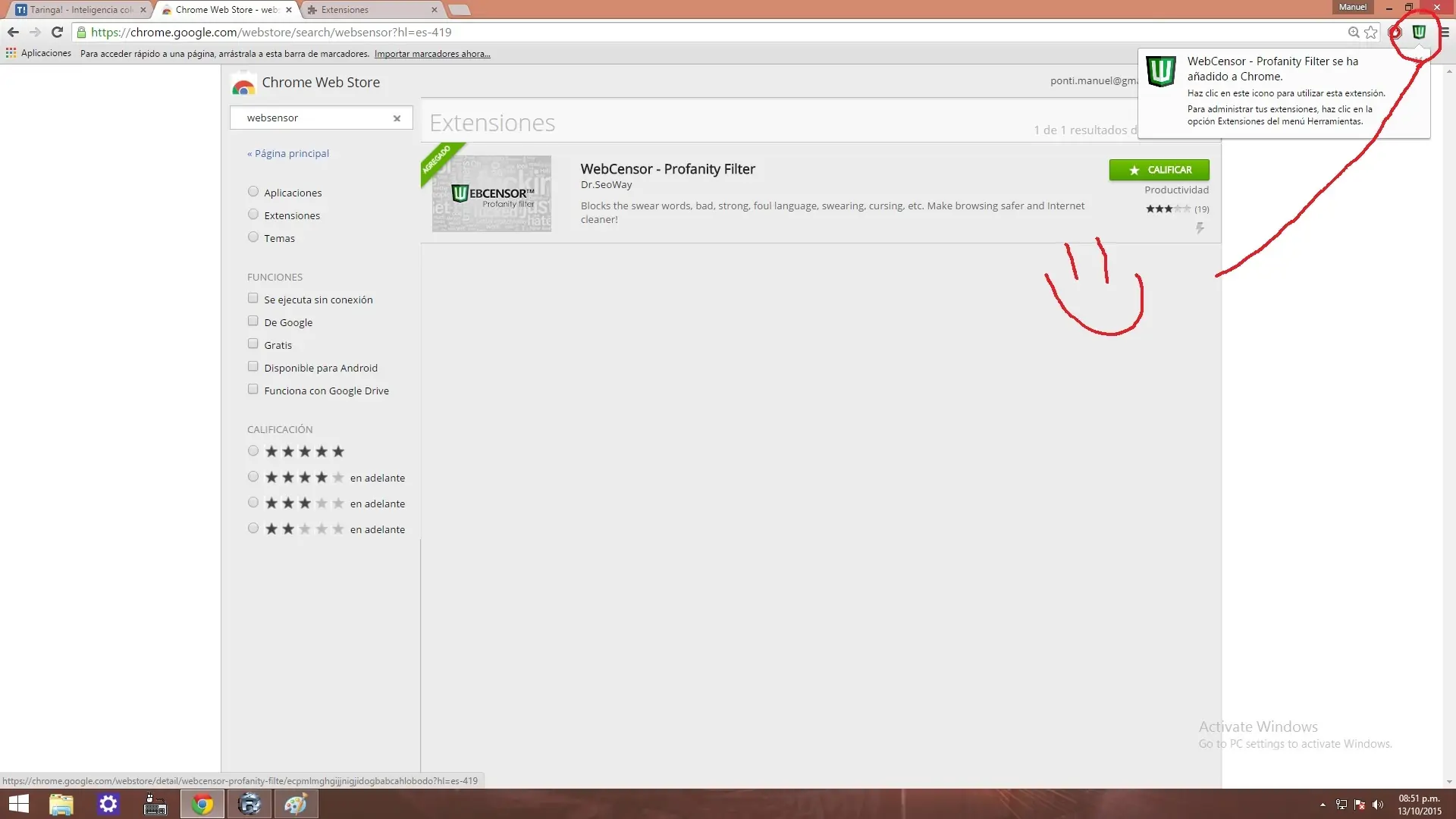Click the network icon in system tray
The height and width of the screenshot is (819, 1456).
coord(1341,805)
